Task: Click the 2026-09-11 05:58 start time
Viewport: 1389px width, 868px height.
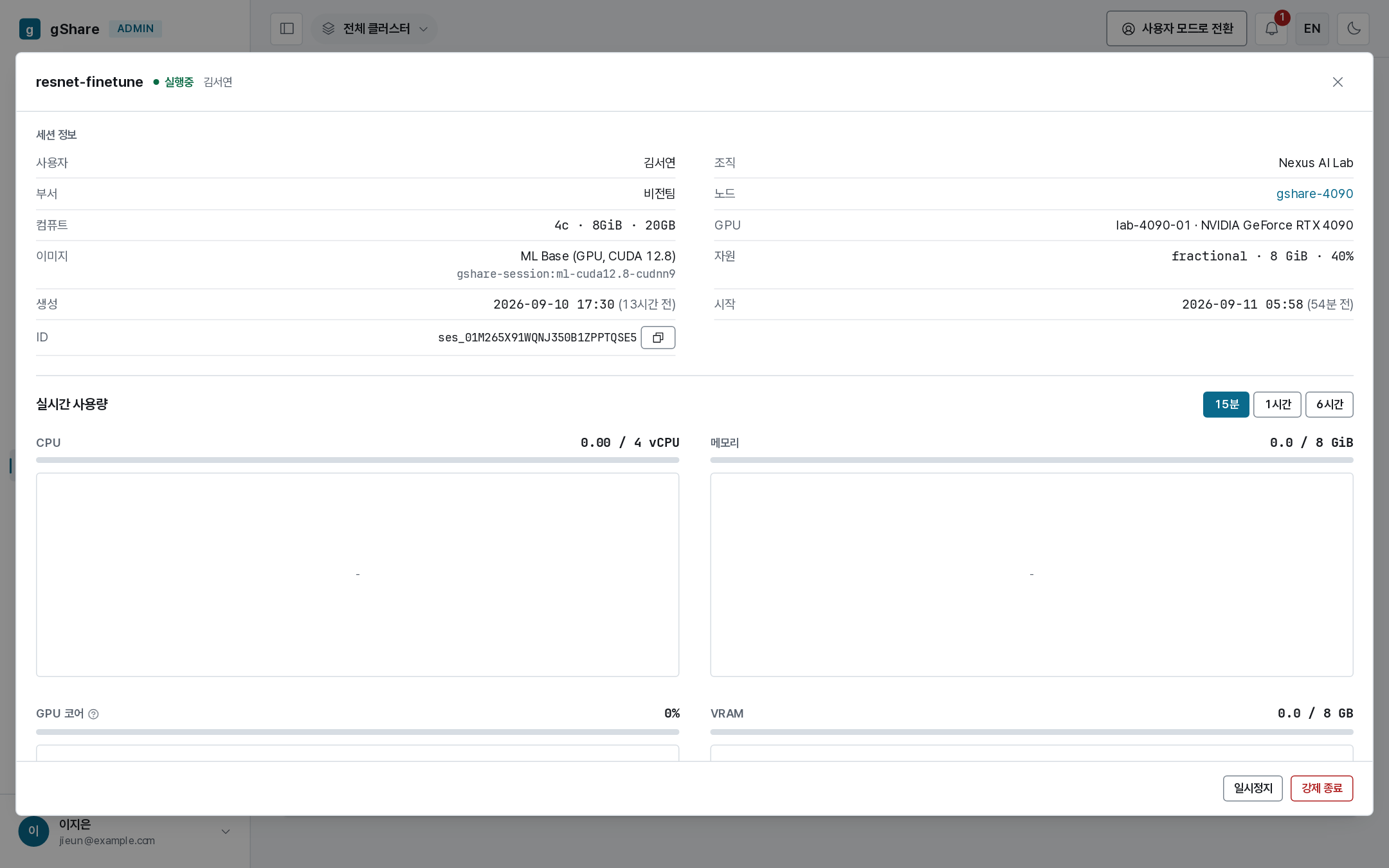Action: click(x=1242, y=304)
